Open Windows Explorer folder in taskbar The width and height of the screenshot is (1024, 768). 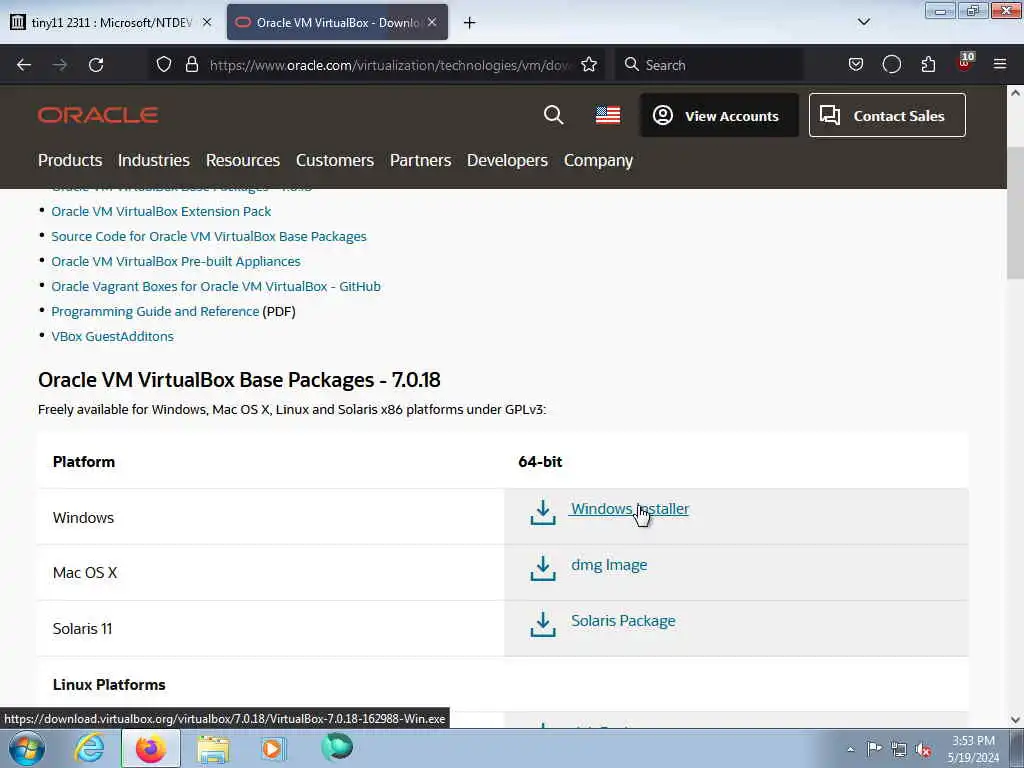(213, 749)
